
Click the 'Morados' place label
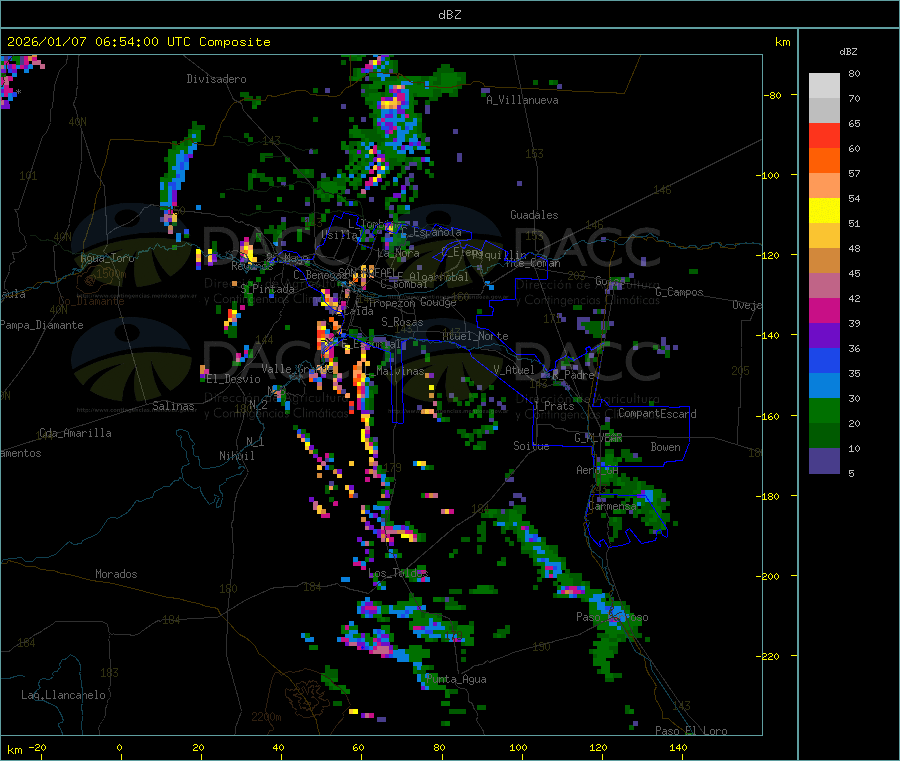(x=116, y=574)
